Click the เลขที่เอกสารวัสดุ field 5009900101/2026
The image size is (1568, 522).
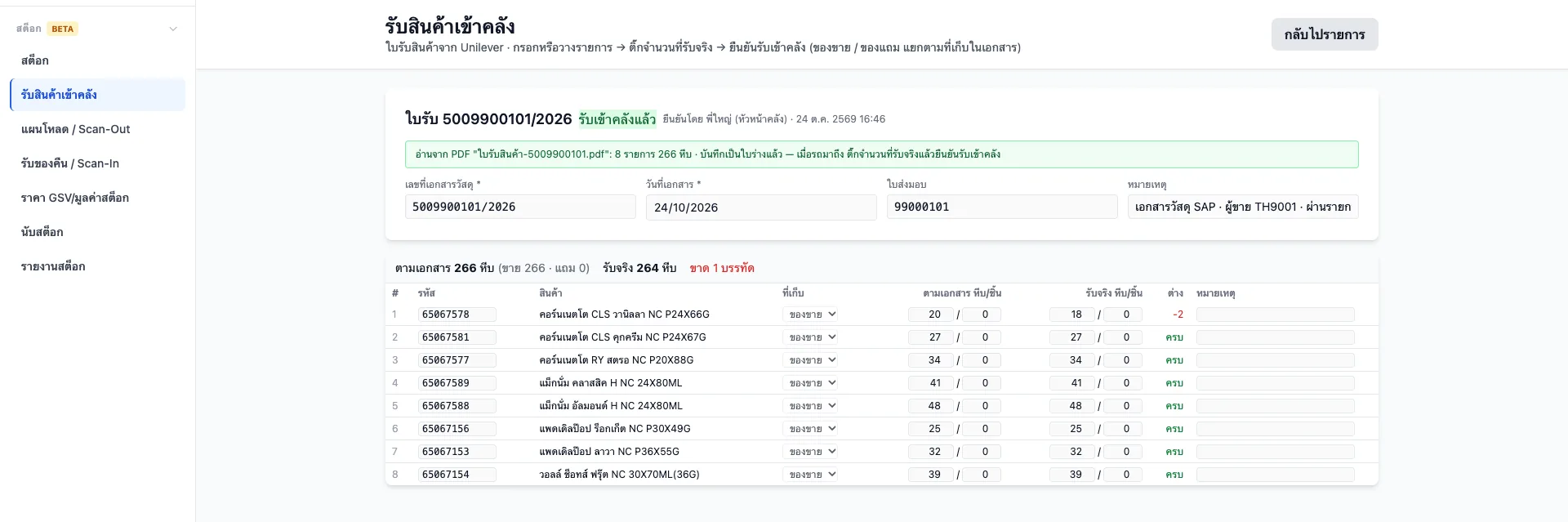(520, 207)
